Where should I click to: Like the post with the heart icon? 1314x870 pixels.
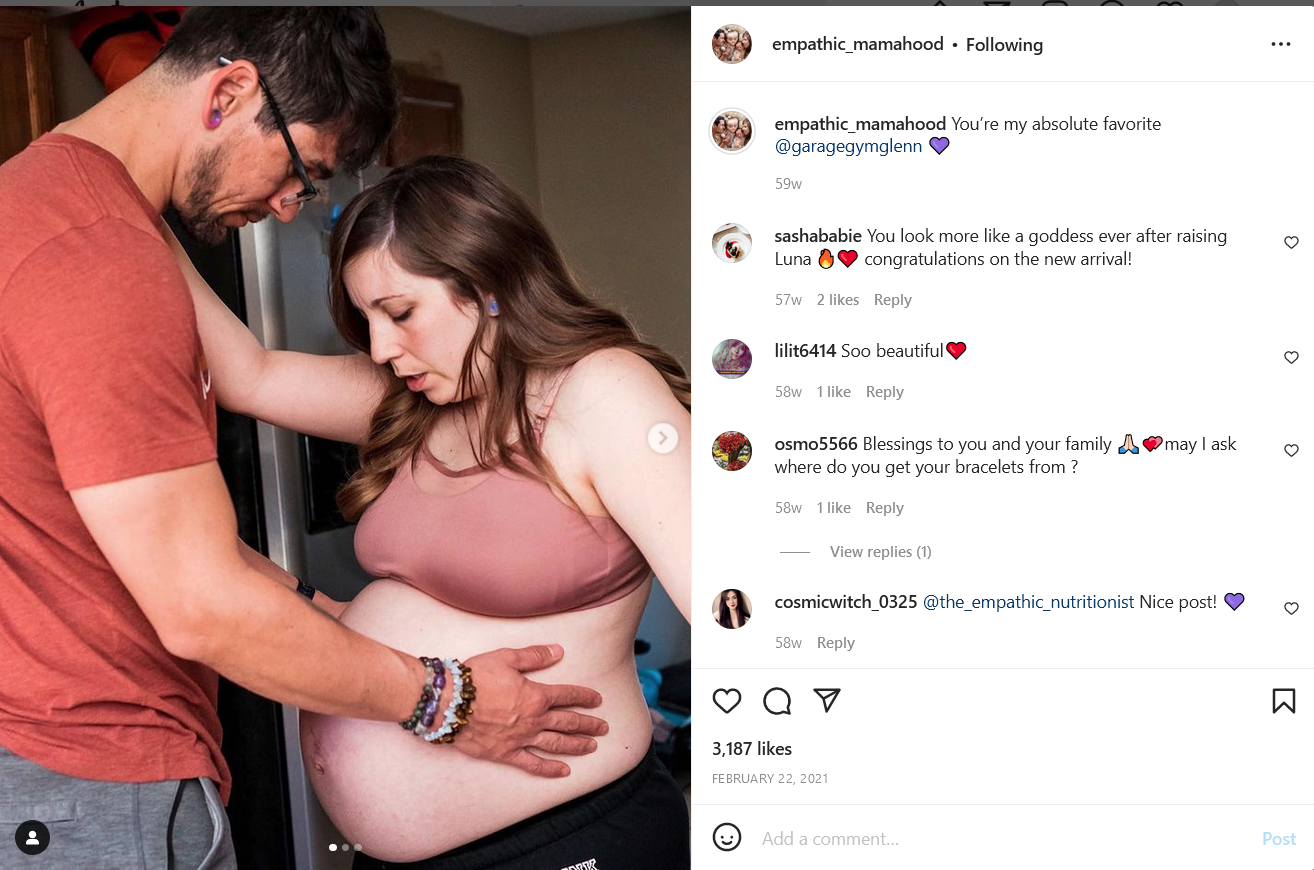pyautogui.click(x=727, y=701)
